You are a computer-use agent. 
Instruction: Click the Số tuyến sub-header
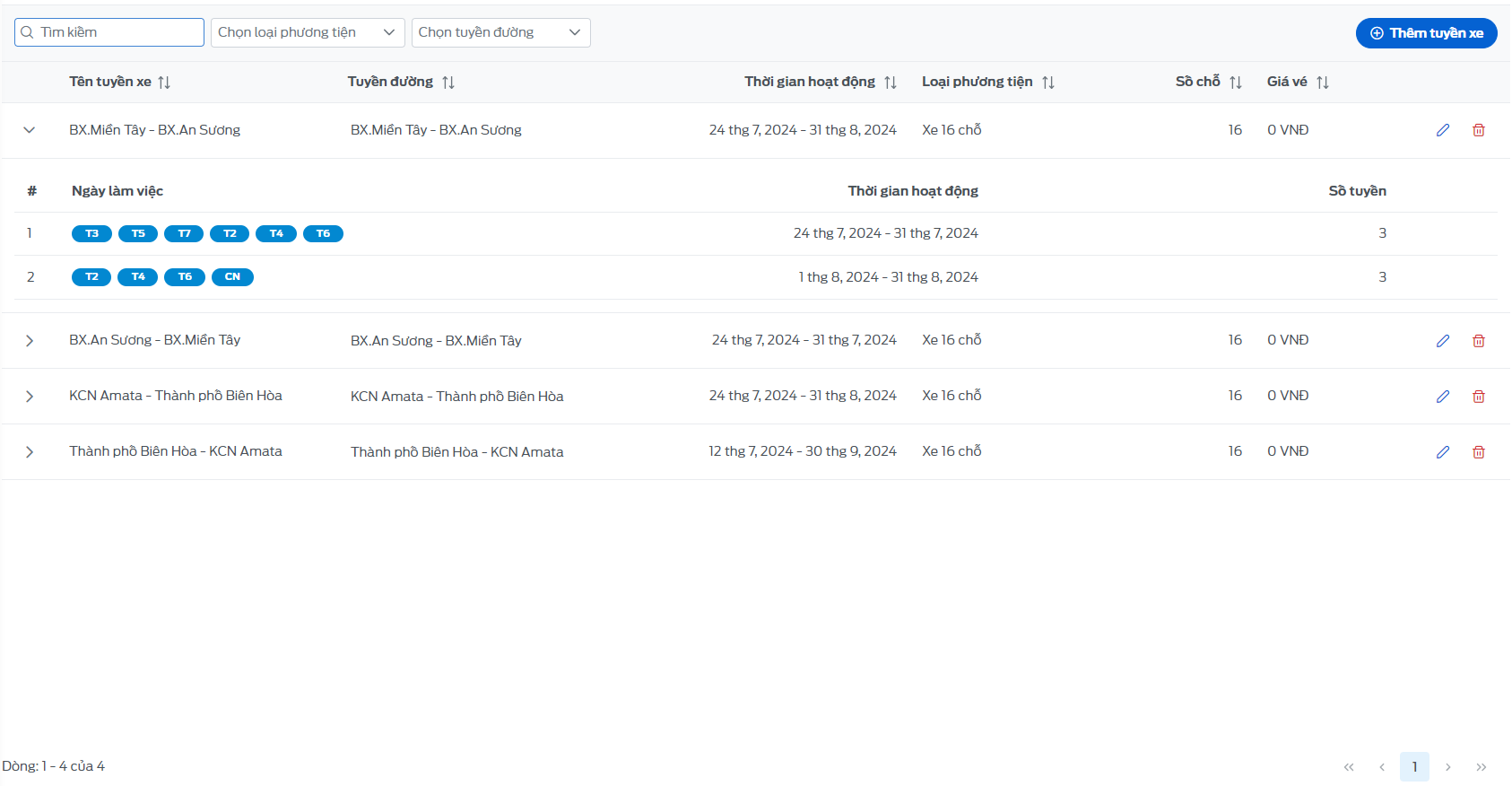click(1358, 191)
